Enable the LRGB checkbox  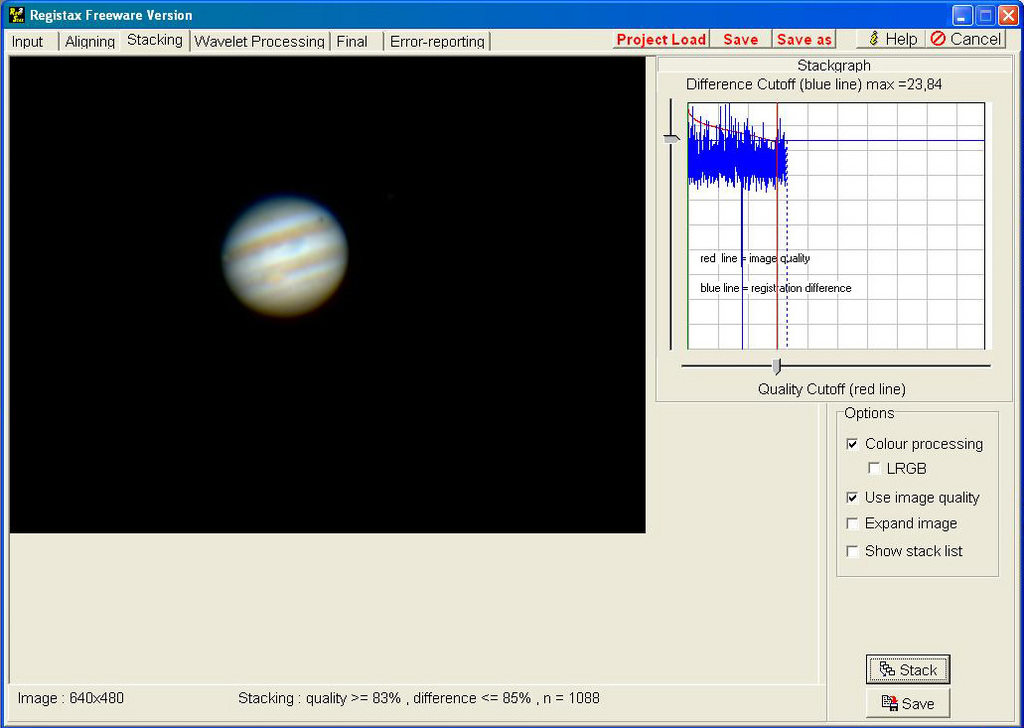[x=874, y=469]
